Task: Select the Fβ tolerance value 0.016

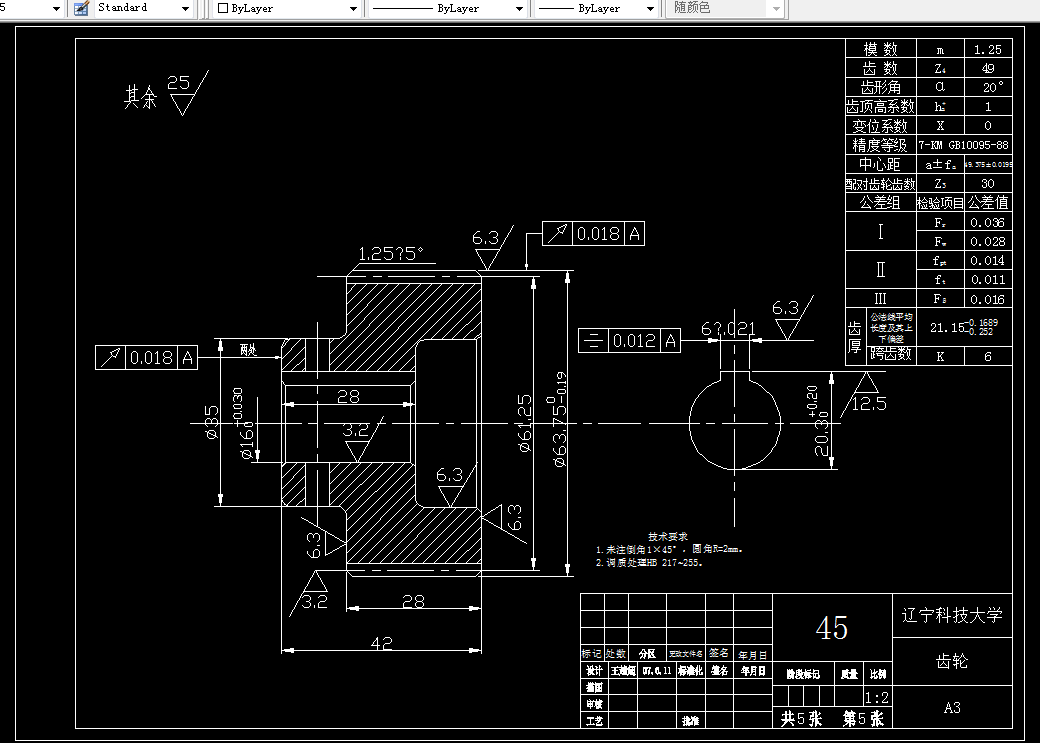Action: coord(988,299)
